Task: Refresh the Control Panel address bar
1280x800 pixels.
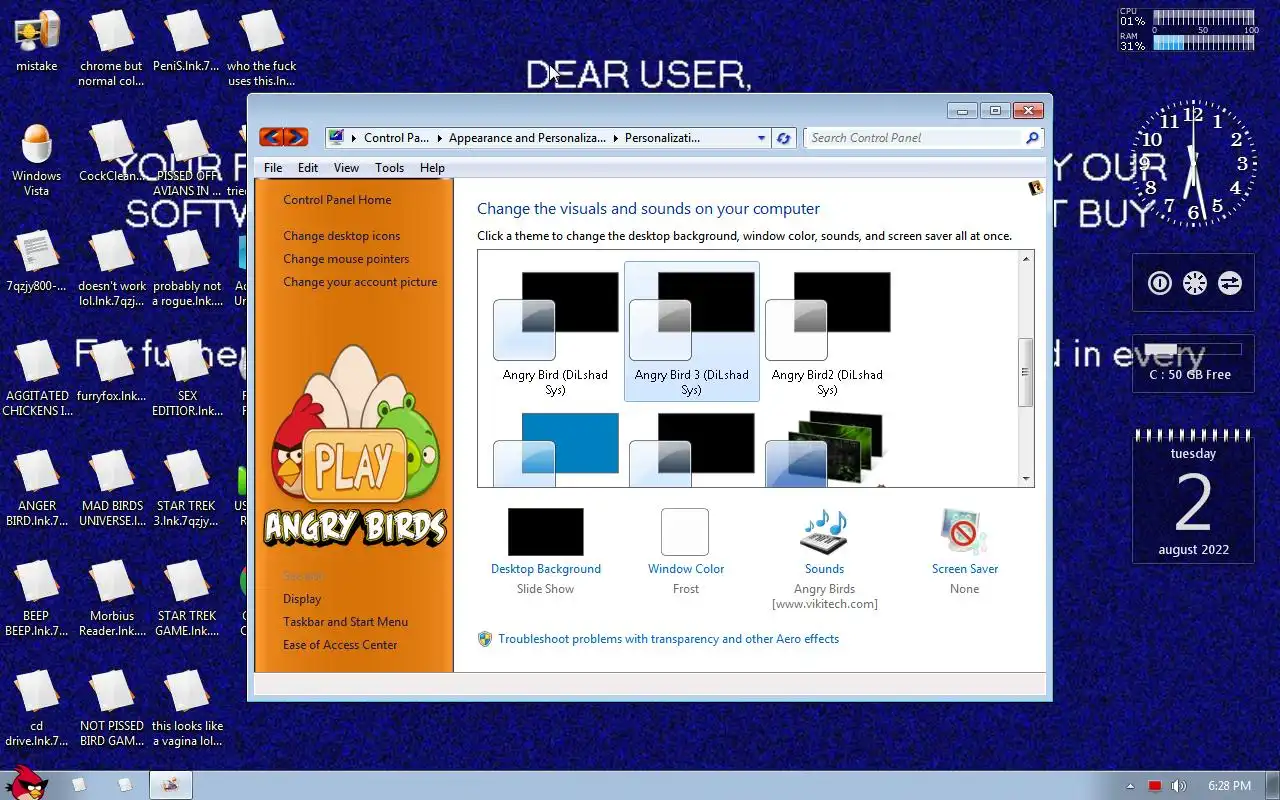Action: click(x=783, y=138)
